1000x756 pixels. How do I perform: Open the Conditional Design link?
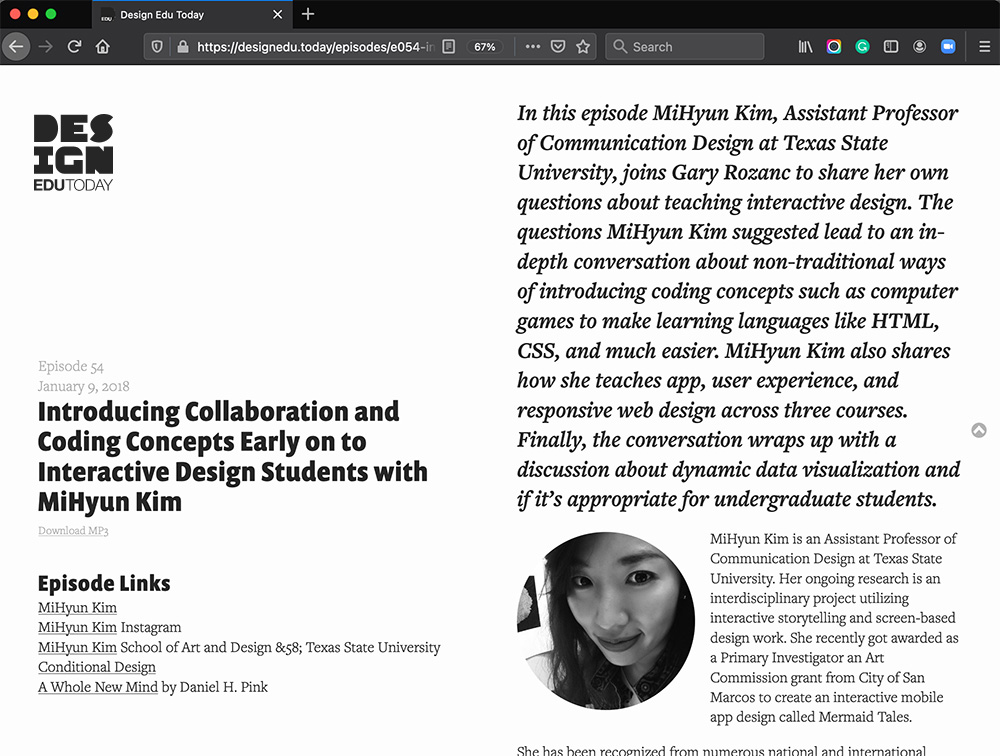(97, 667)
